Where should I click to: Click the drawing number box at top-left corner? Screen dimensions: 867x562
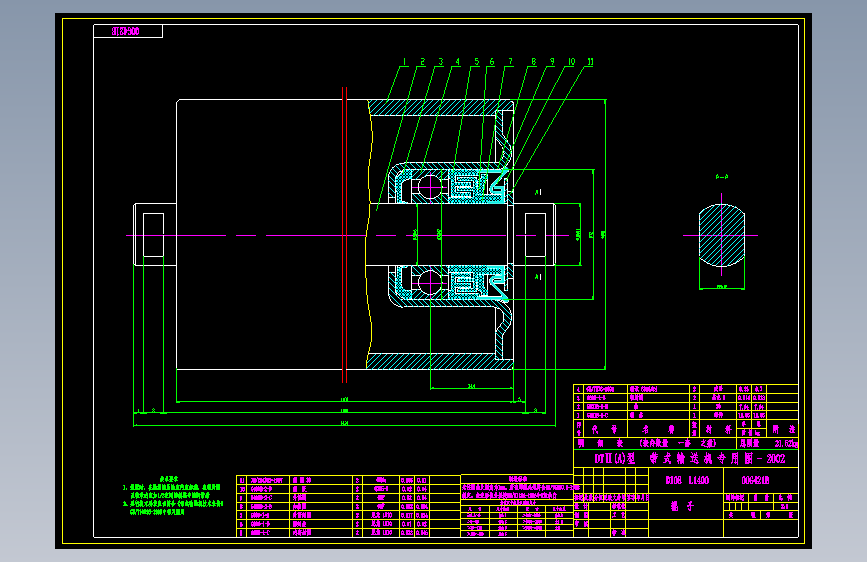pos(128,32)
